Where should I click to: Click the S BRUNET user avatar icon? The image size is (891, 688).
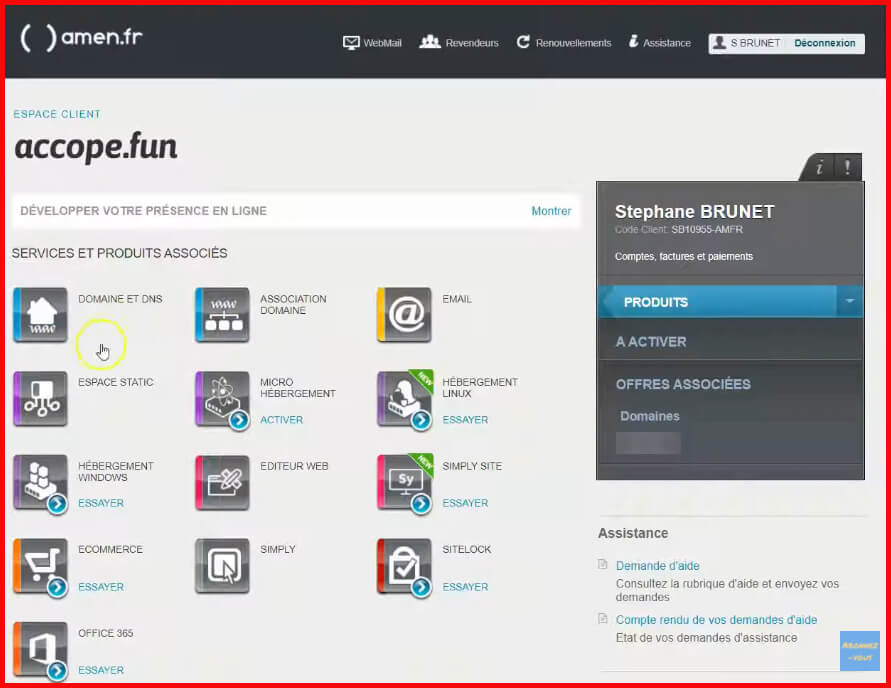pyautogui.click(x=719, y=43)
